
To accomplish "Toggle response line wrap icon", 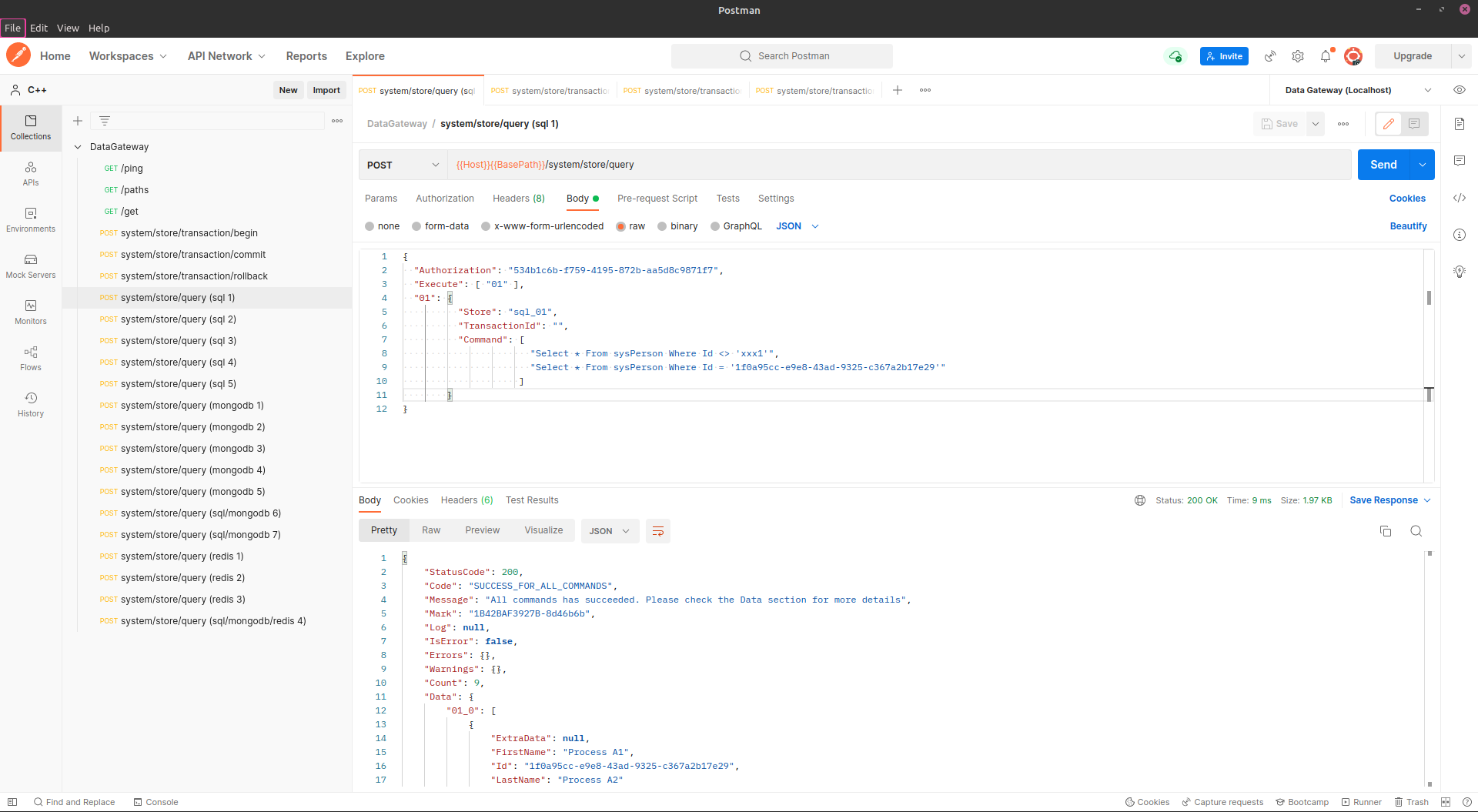I will (658, 531).
